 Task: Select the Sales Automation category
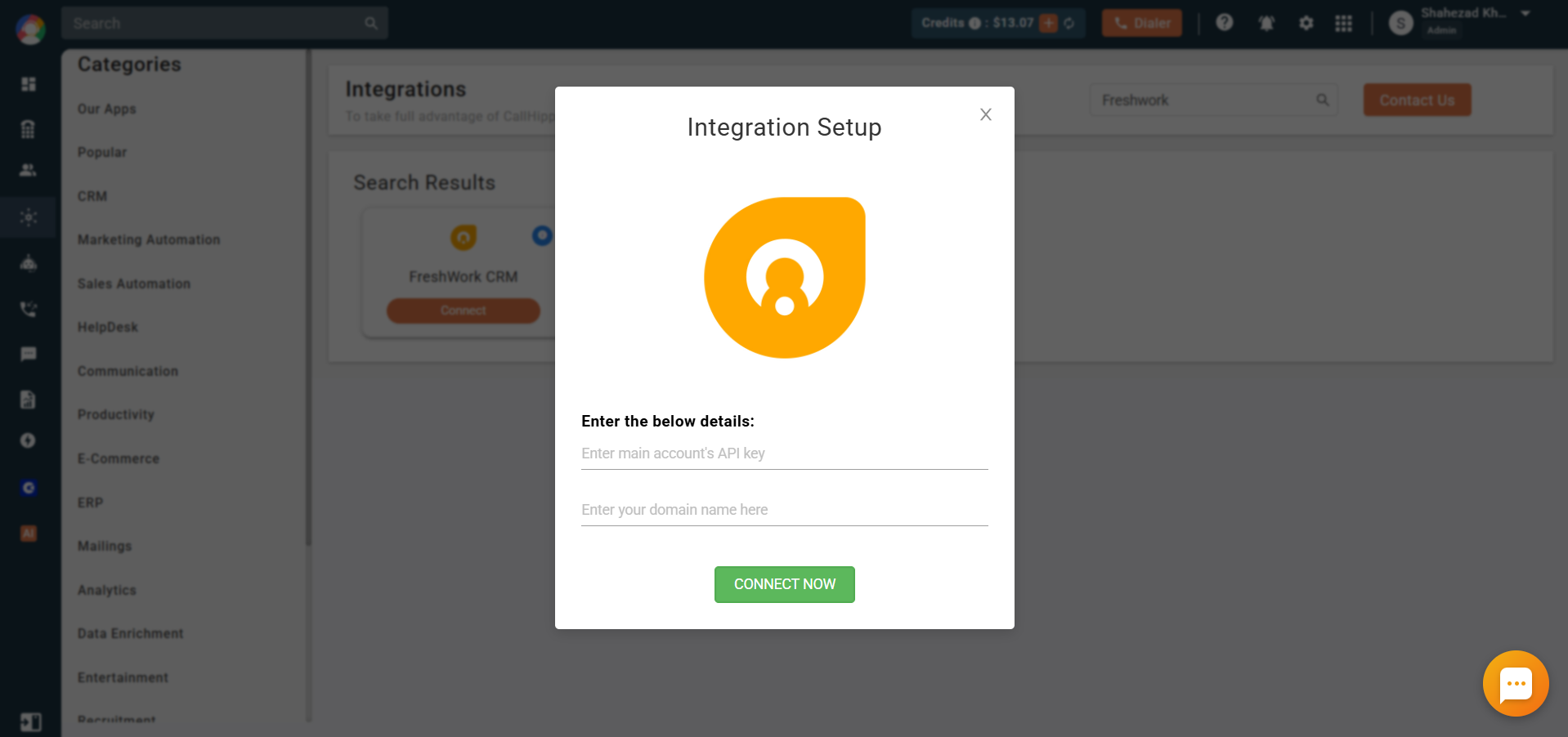[x=134, y=284]
